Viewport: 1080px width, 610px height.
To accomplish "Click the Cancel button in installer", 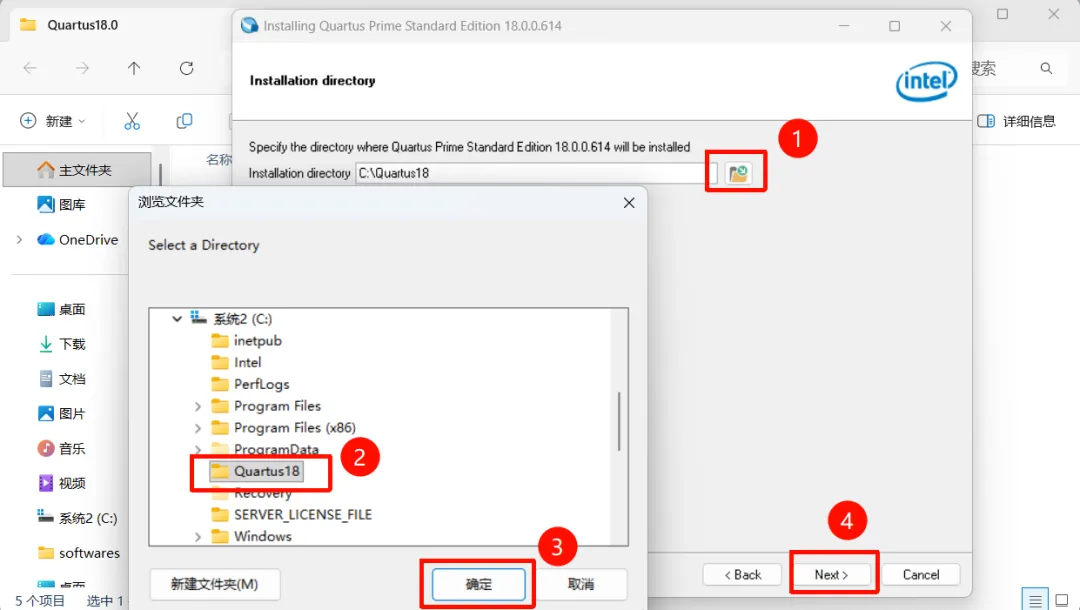I will pyautogui.click(x=921, y=575).
